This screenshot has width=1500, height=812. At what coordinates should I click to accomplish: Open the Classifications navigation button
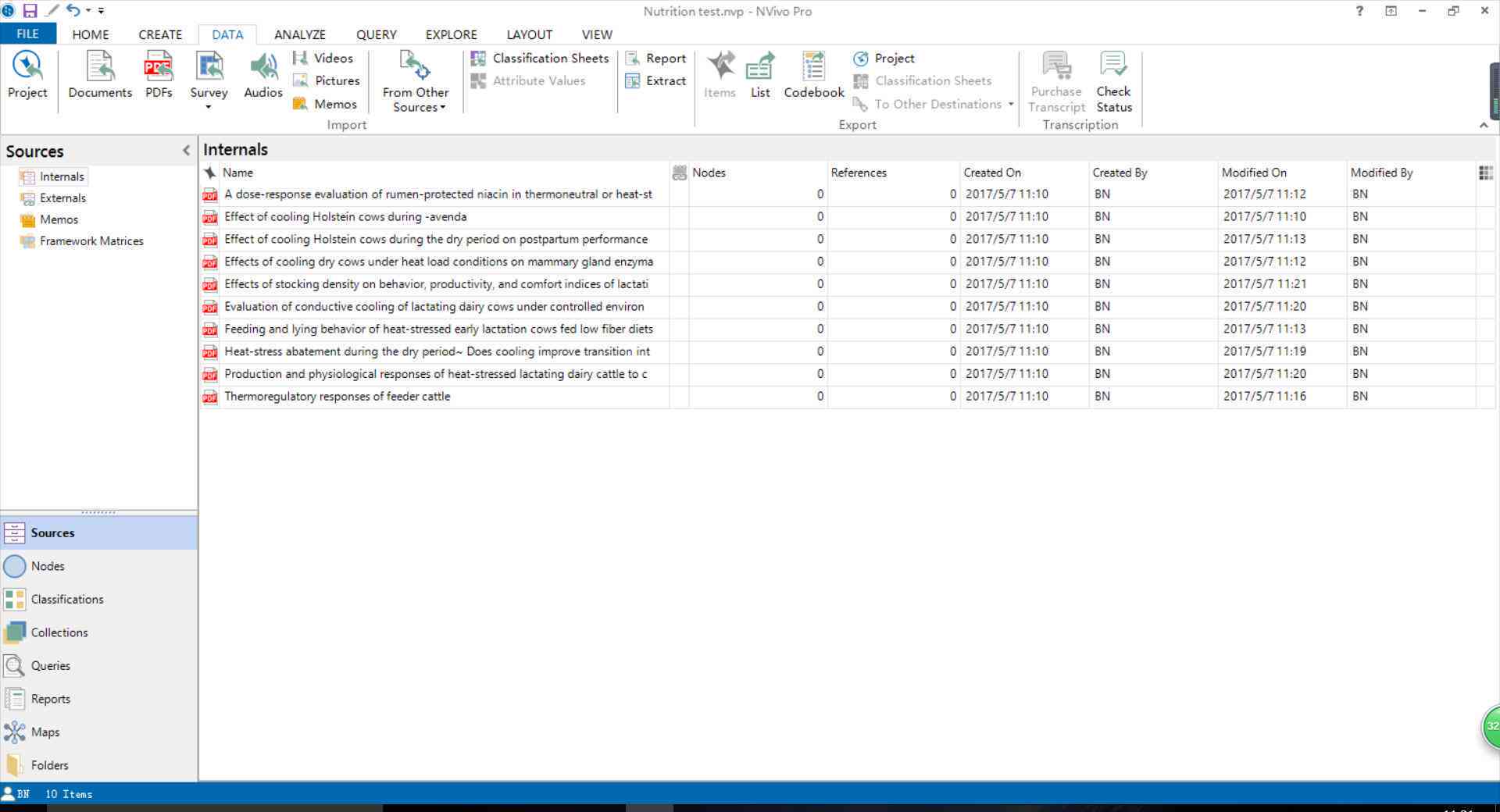[98, 599]
